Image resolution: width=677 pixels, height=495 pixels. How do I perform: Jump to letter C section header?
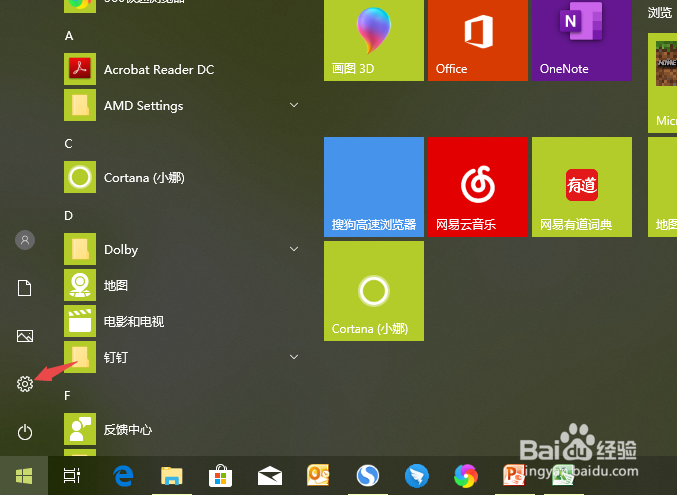68,144
